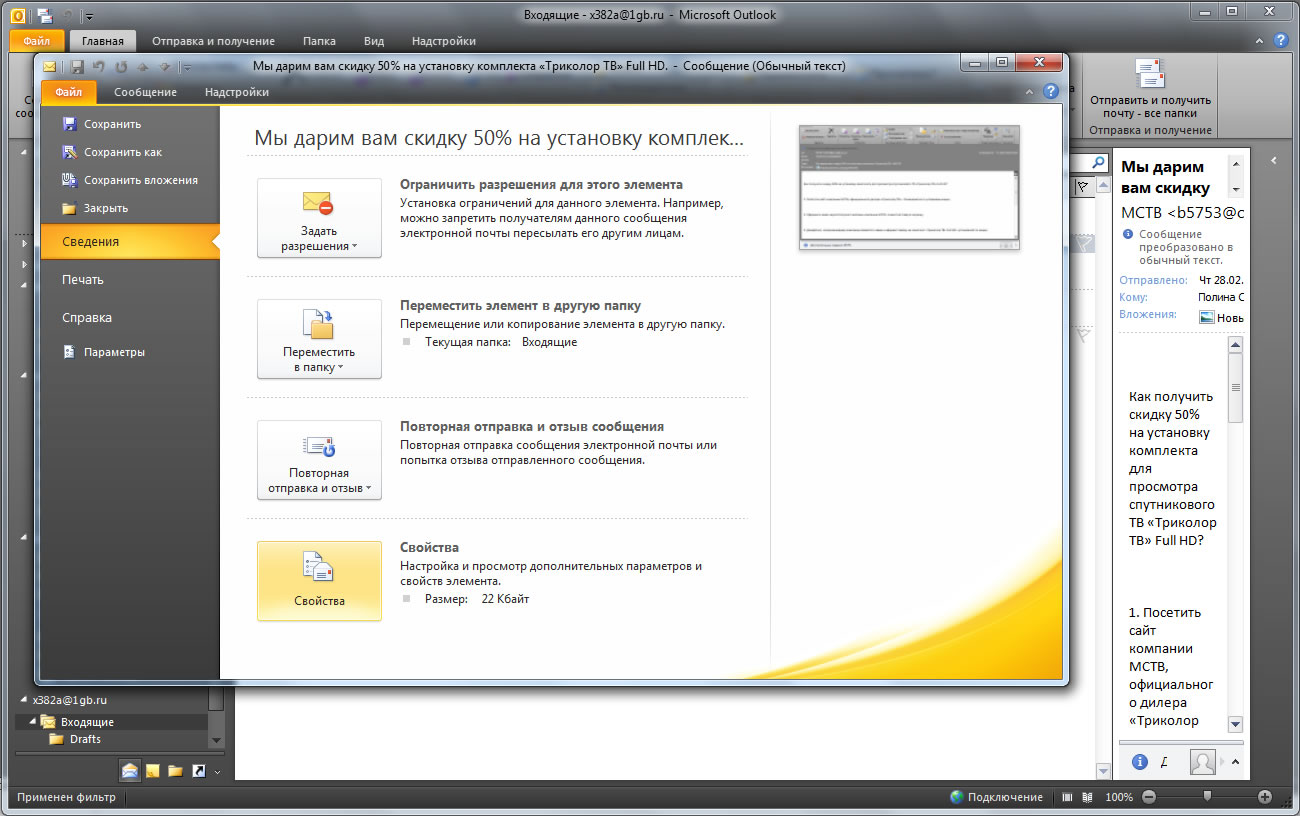Switch to the Сообщение ribbon tab
Image resolution: width=1300 pixels, height=816 pixels.
145,92
